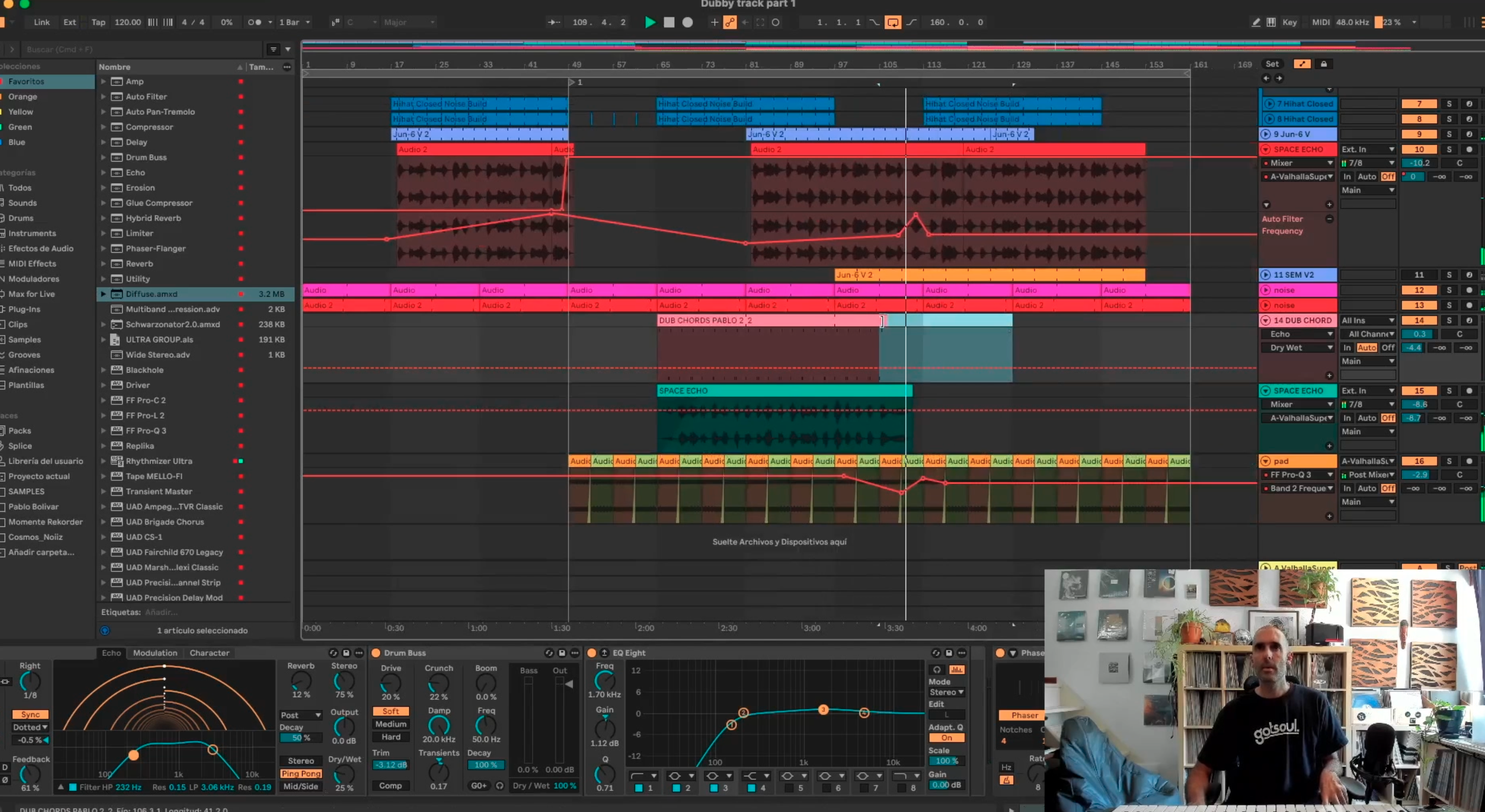Solo the SPACE ECHO track 10
1485x812 pixels.
1449,149
